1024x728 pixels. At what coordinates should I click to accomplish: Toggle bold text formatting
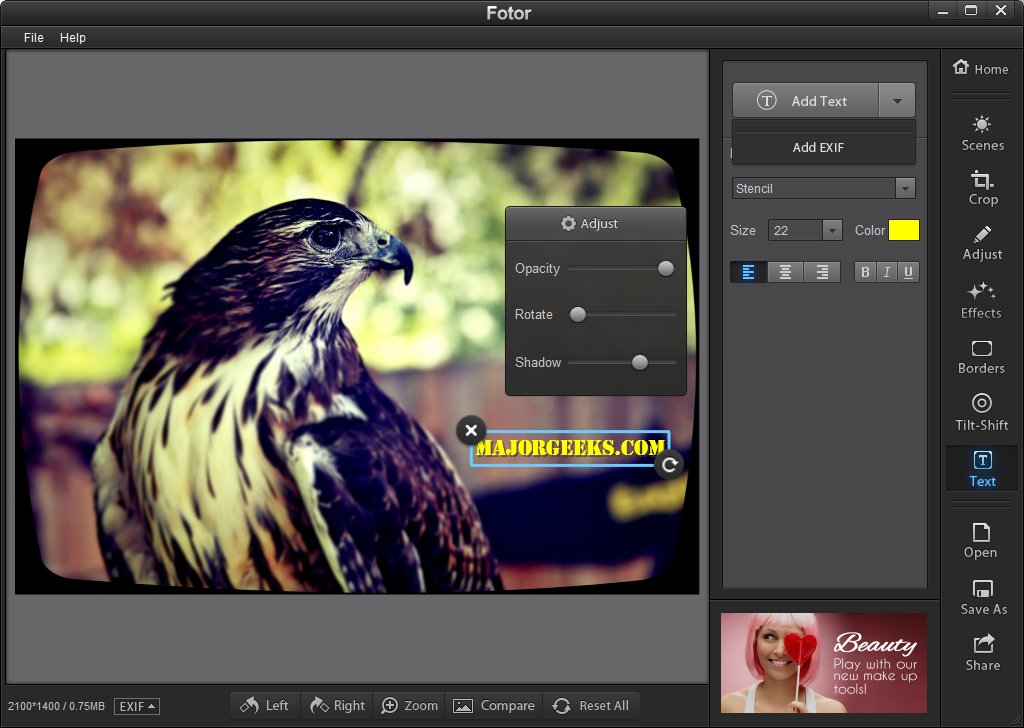[865, 272]
